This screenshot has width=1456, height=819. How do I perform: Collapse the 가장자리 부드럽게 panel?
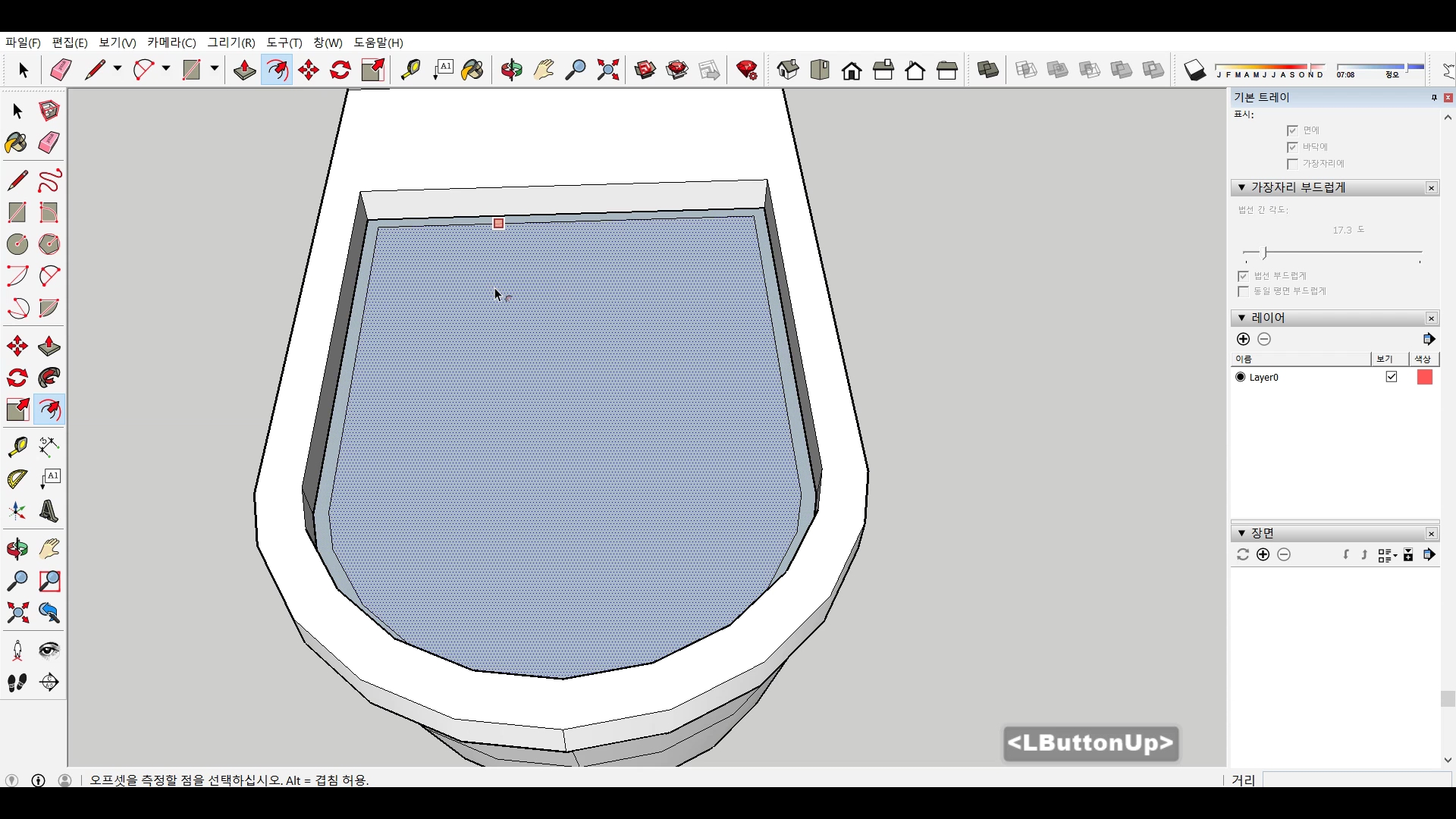coord(1241,187)
